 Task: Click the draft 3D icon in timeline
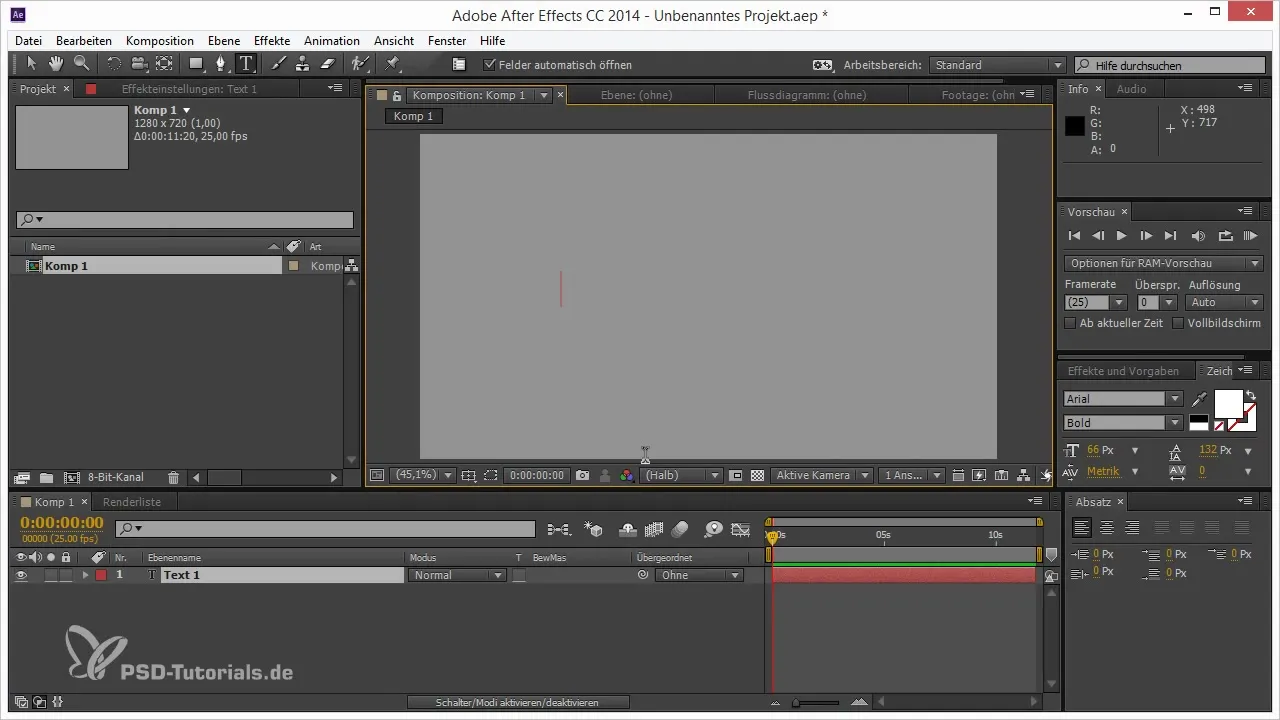pyautogui.click(x=594, y=528)
